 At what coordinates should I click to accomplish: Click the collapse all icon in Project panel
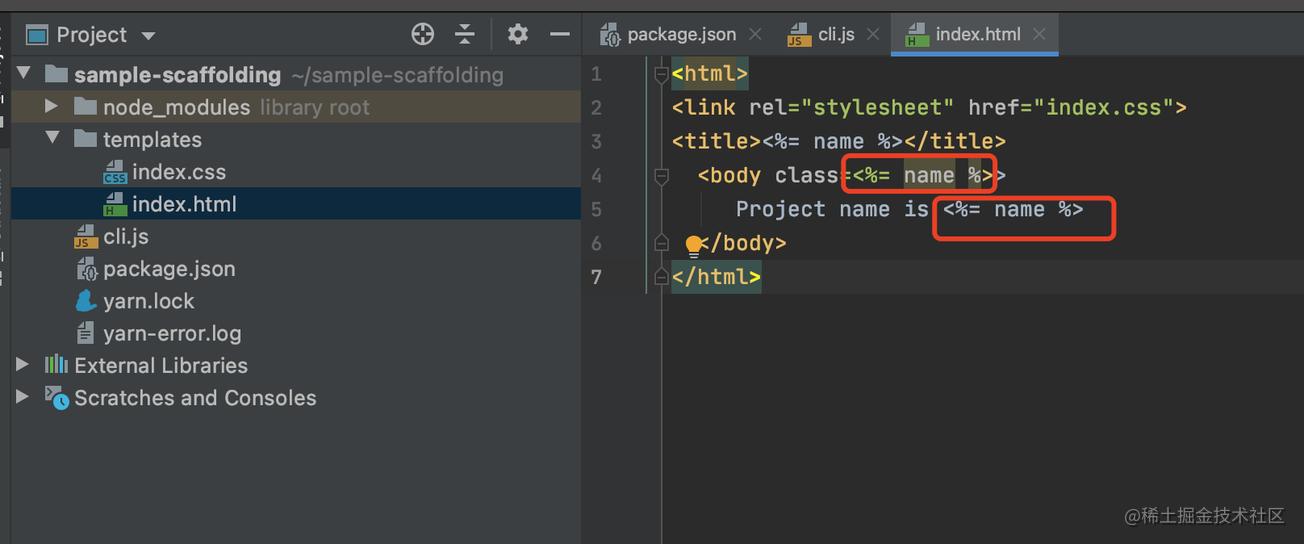(465, 34)
